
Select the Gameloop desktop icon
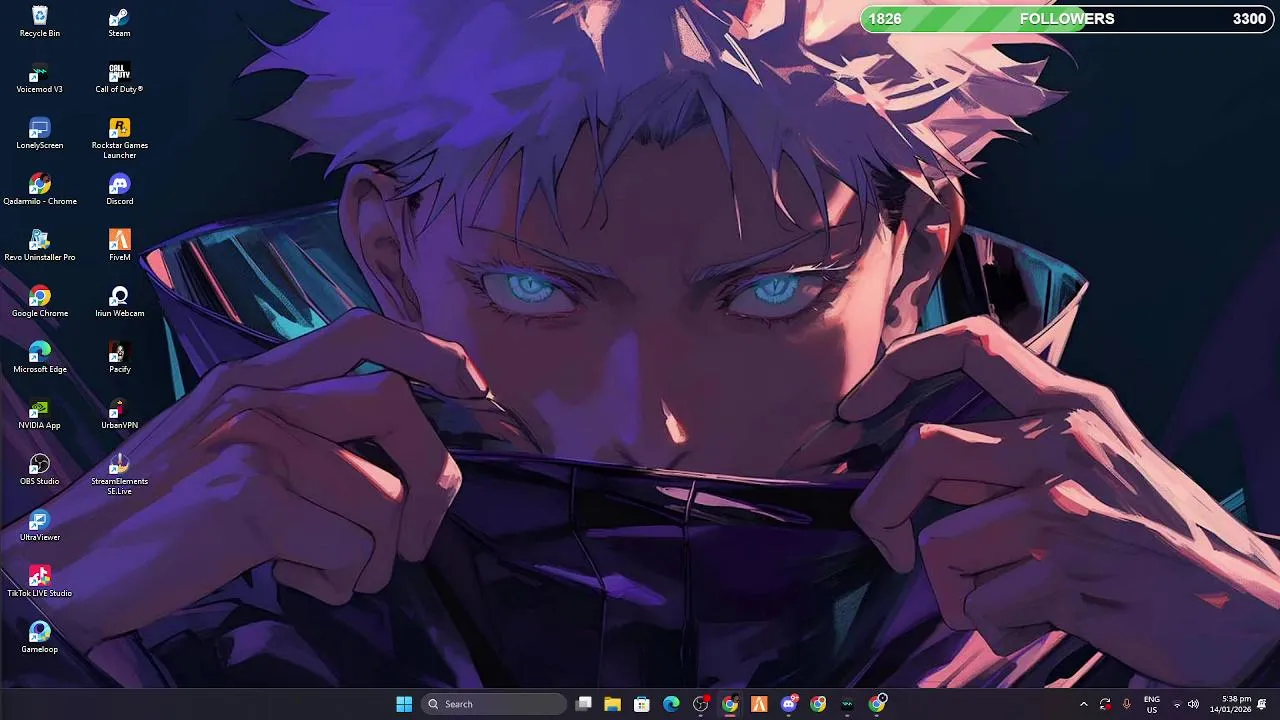pyautogui.click(x=40, y=638)
